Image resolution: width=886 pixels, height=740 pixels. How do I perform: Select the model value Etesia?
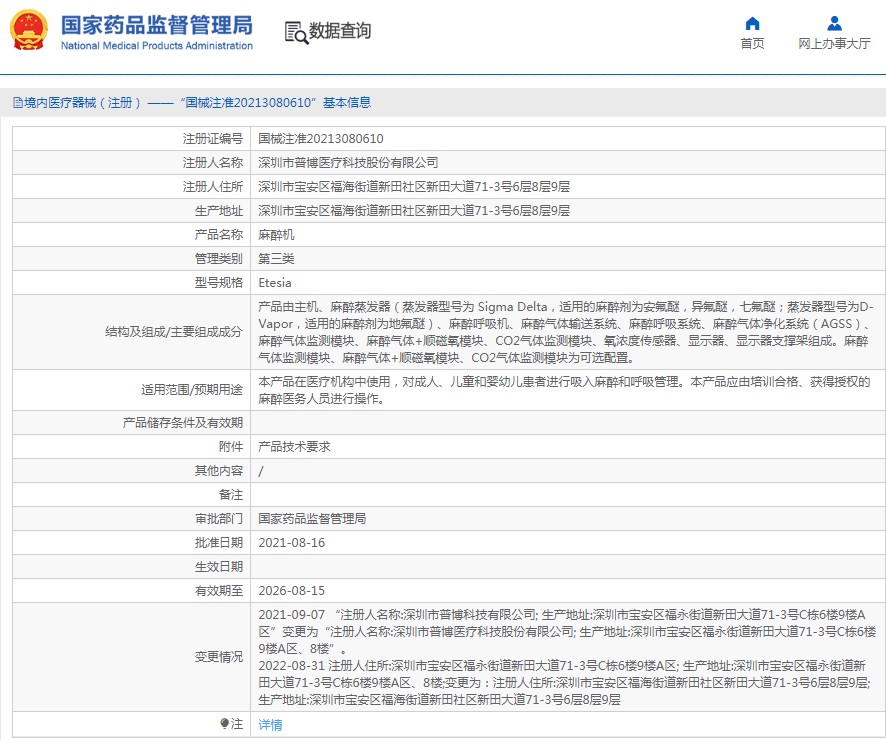coord(275,282)
